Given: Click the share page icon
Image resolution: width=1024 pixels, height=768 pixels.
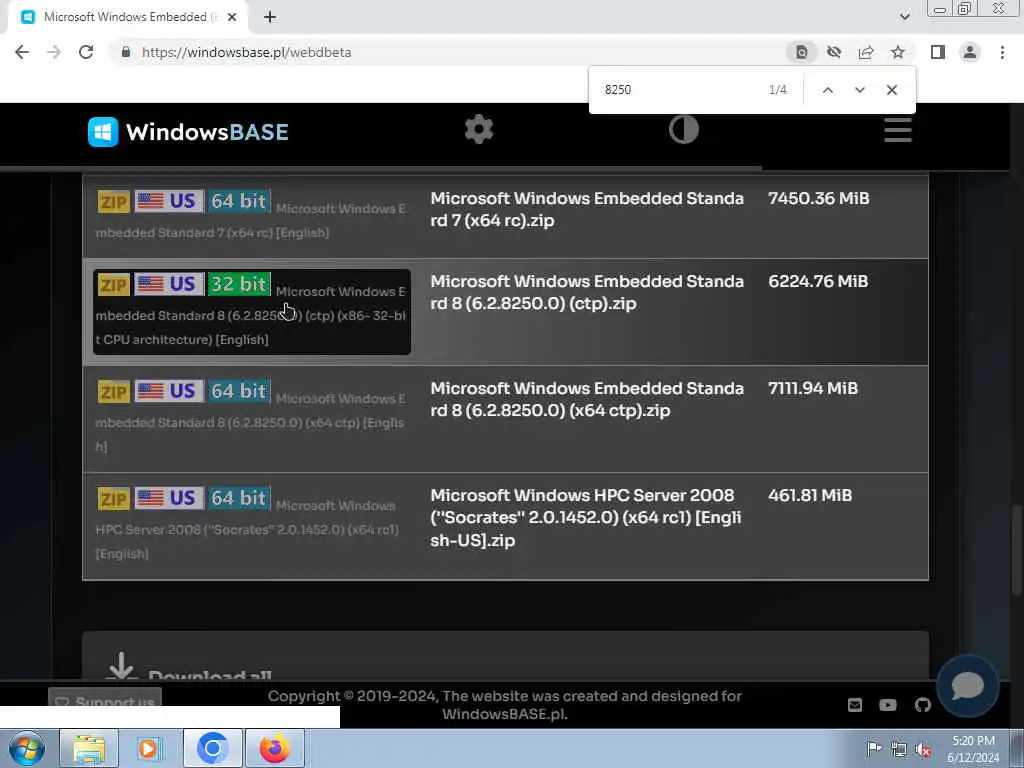Looking at the screenshot, I should coord(866,52).
